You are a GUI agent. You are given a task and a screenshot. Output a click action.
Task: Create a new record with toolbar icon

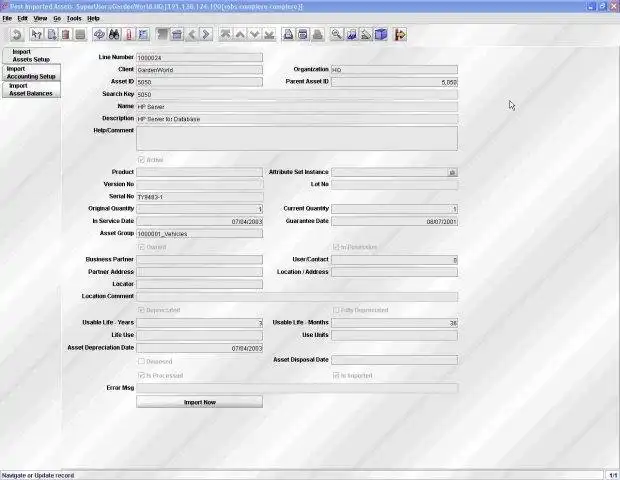click(51, 35)
